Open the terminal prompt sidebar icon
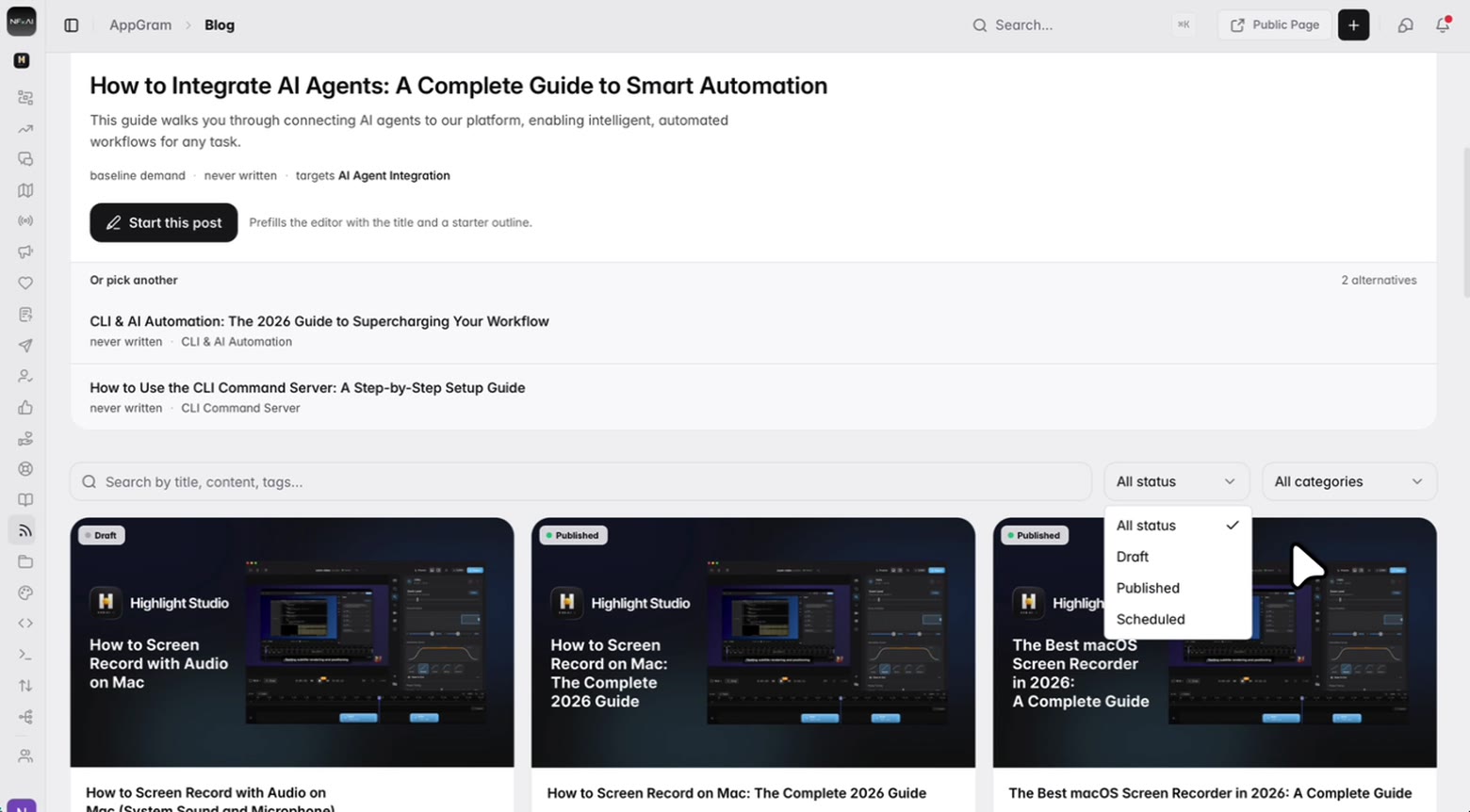The width and height of the screenshot is (1470, 812). (x=25, y=655)
